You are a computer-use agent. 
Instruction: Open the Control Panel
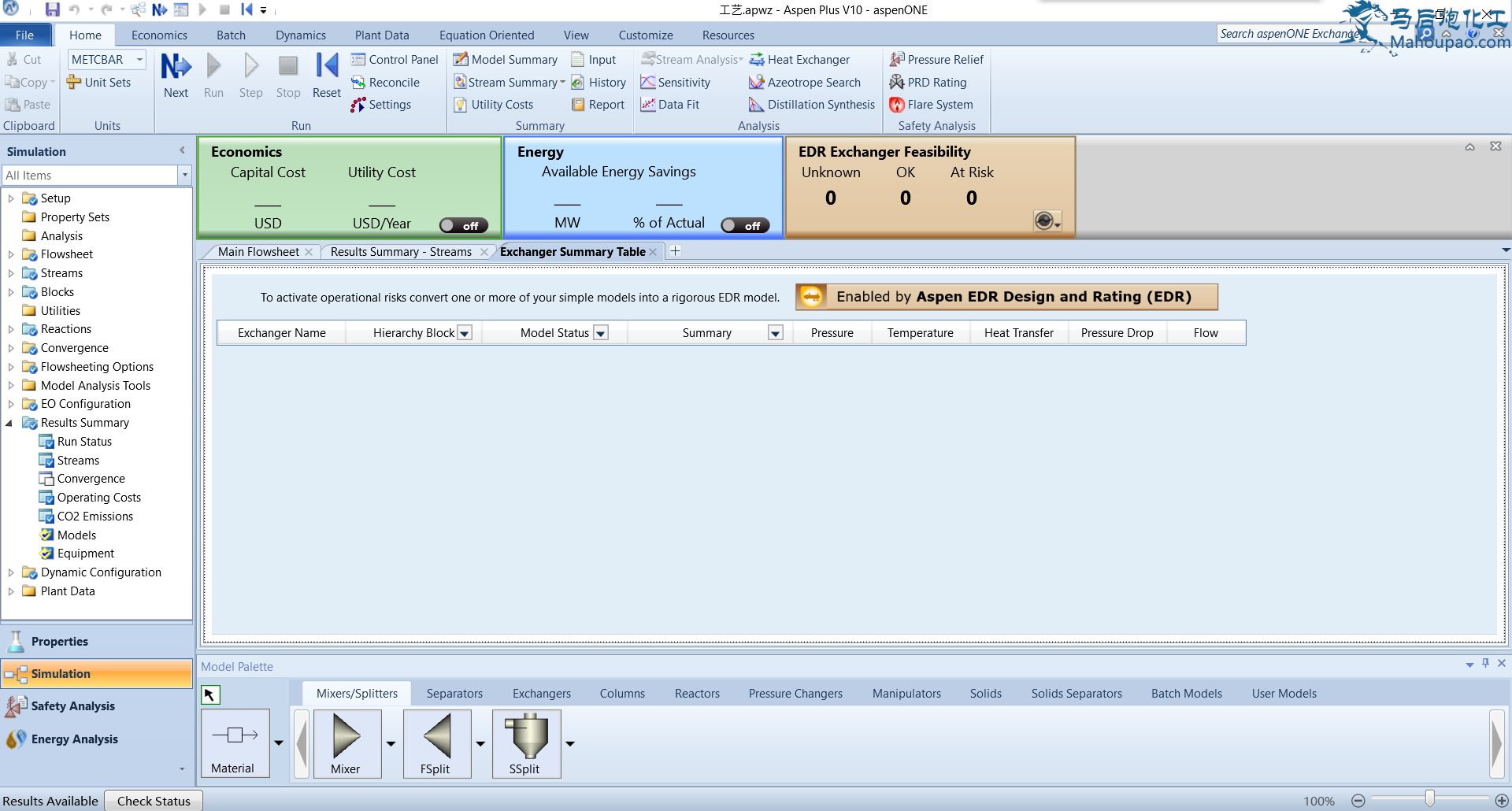(x=394, y=60)
